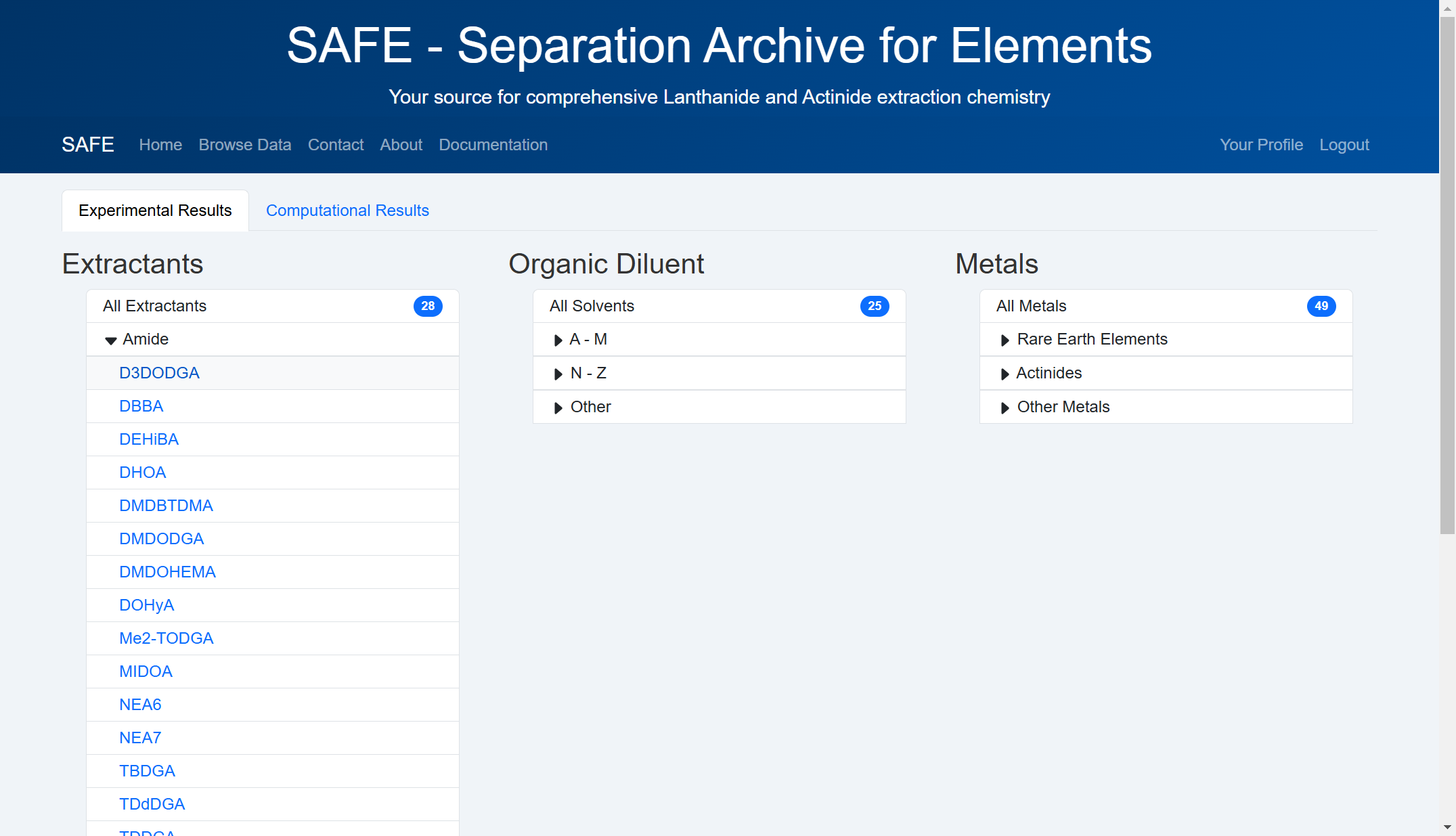
Task: Expand the Other solvents group
Action: point(719,407)
